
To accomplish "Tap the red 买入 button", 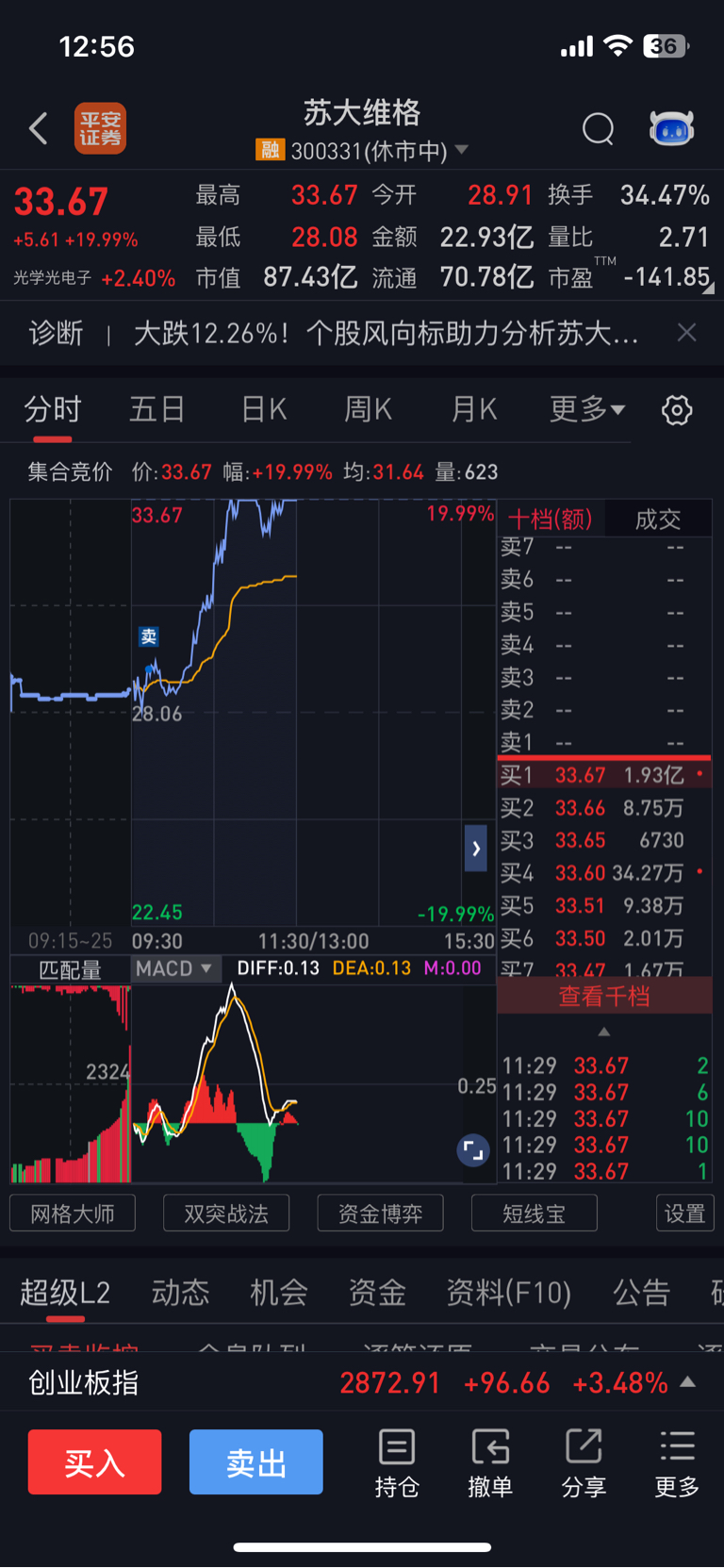I will coord(94,1462).
